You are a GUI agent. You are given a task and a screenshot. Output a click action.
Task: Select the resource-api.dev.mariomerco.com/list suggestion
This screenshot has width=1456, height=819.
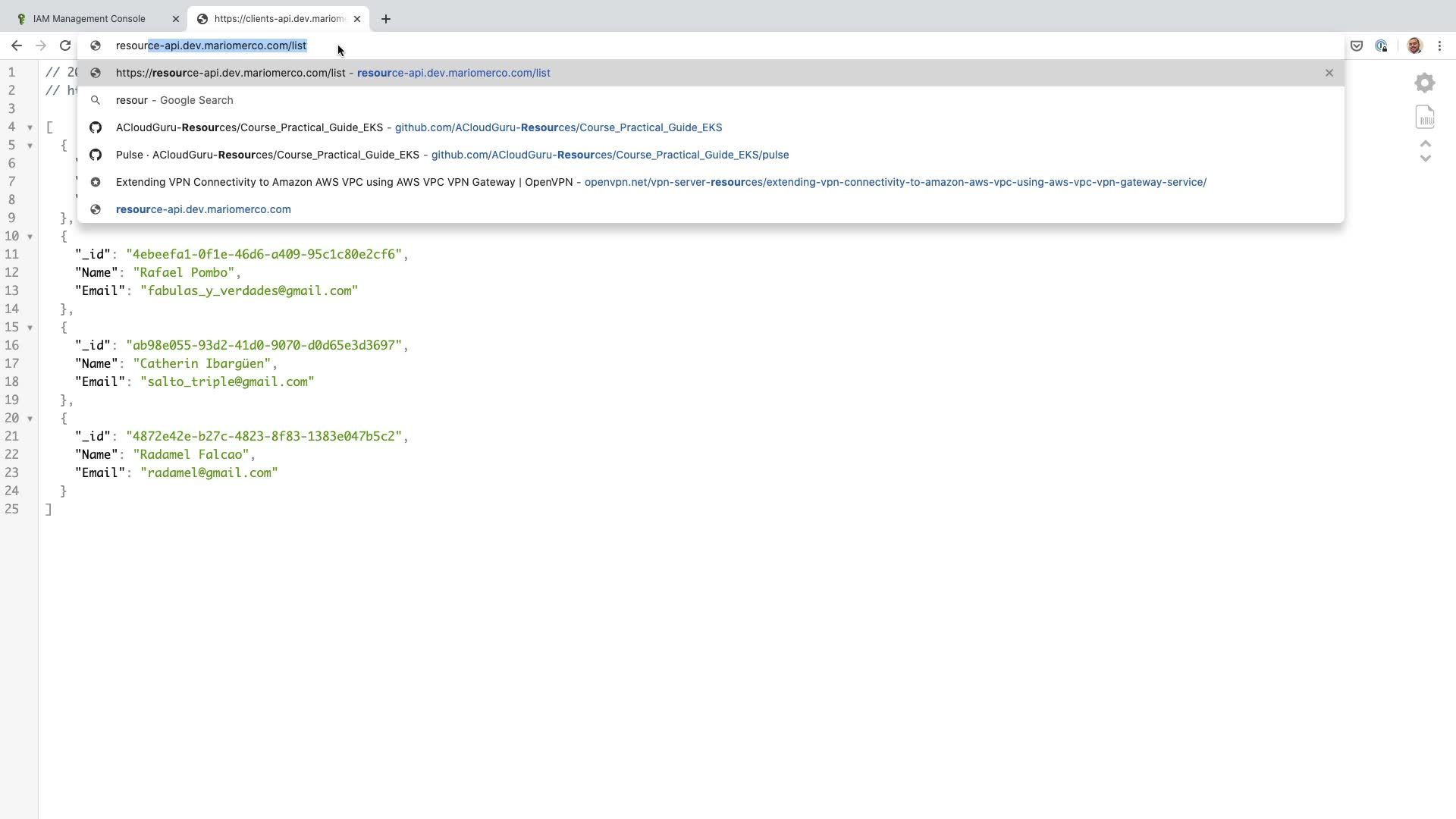[x=333, y=73]
